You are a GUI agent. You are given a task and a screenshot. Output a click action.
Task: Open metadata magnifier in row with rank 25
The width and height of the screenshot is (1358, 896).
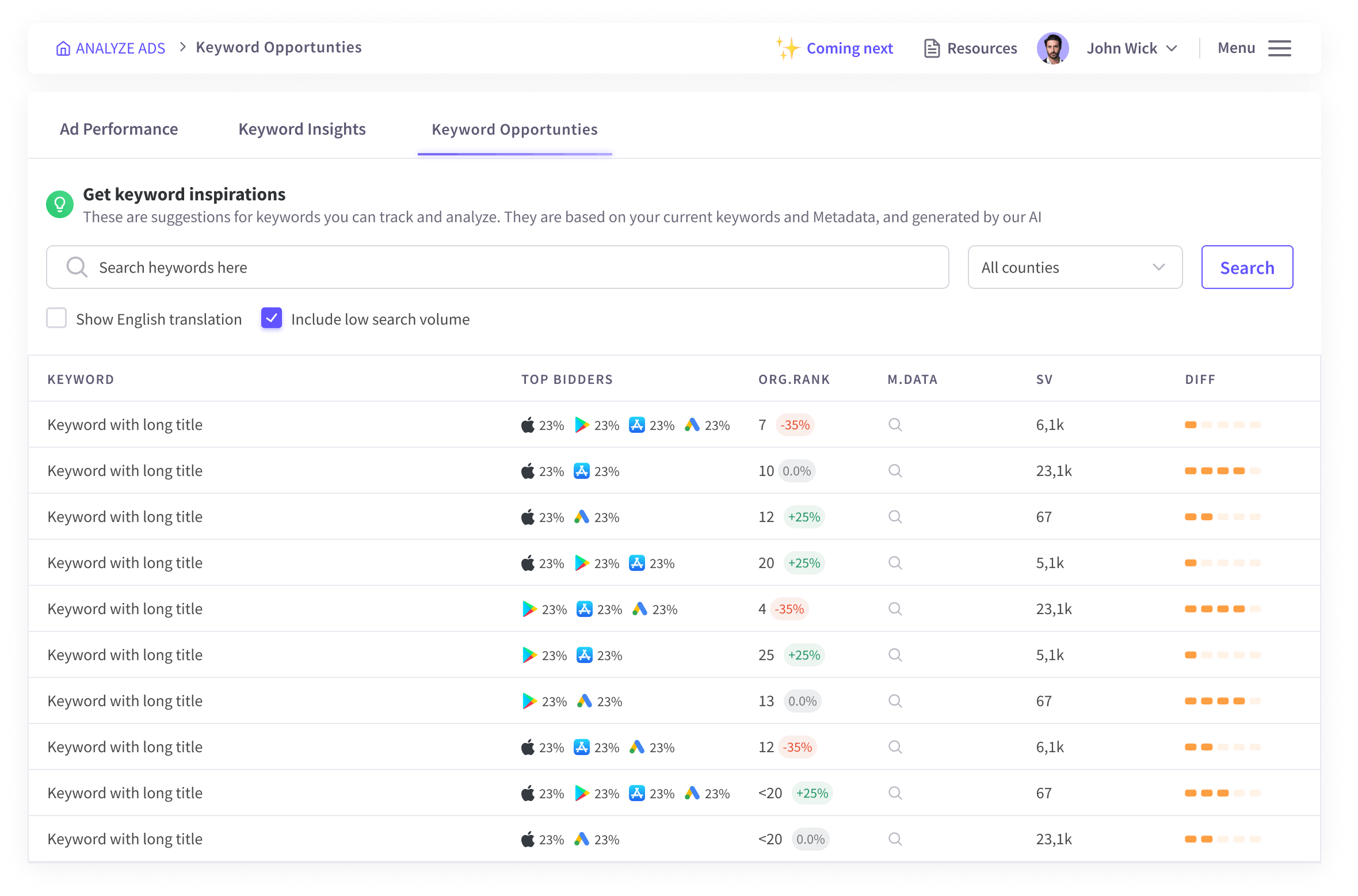point(895,655)
